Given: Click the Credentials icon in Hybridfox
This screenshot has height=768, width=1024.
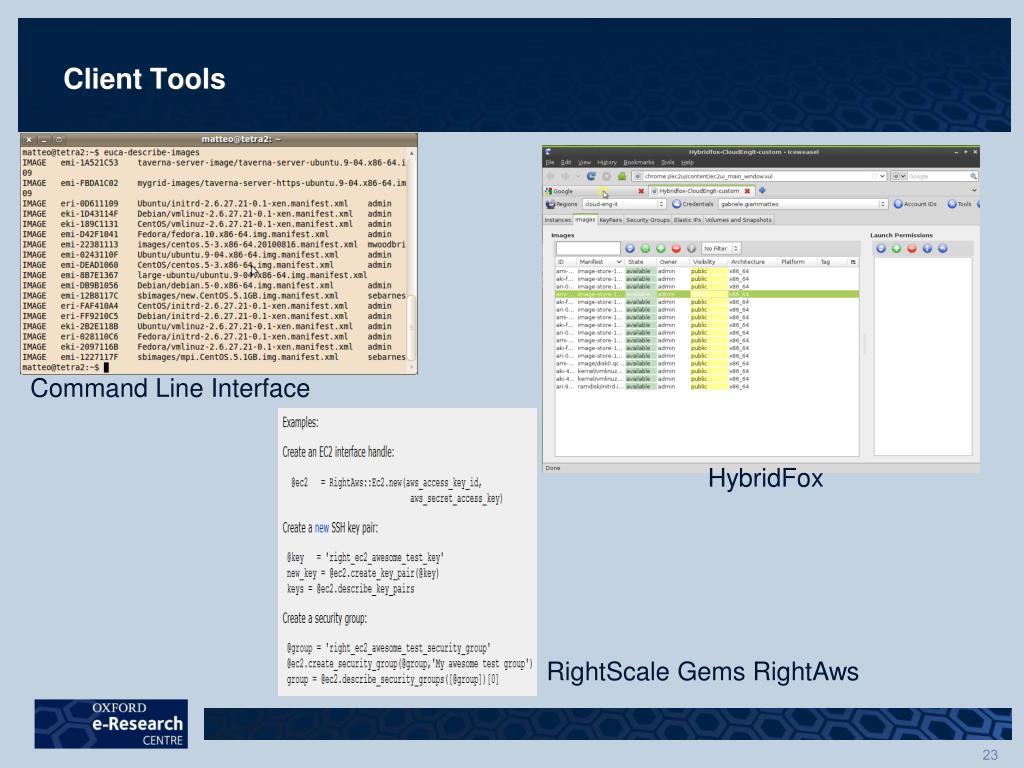Looking at the screenshot, I should coord(677,204).
